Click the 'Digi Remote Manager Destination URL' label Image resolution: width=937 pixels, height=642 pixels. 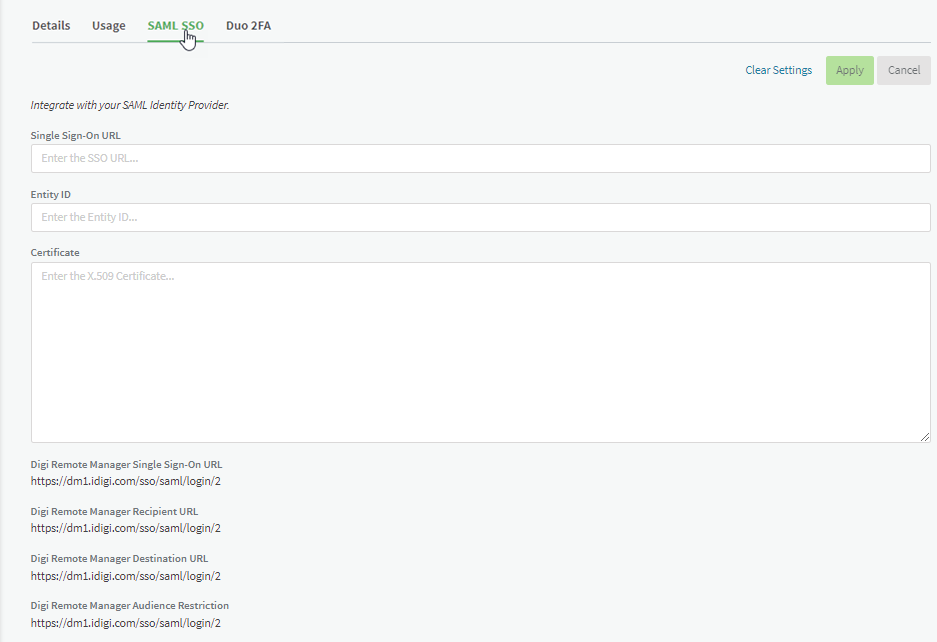click(x=120, y=558)
